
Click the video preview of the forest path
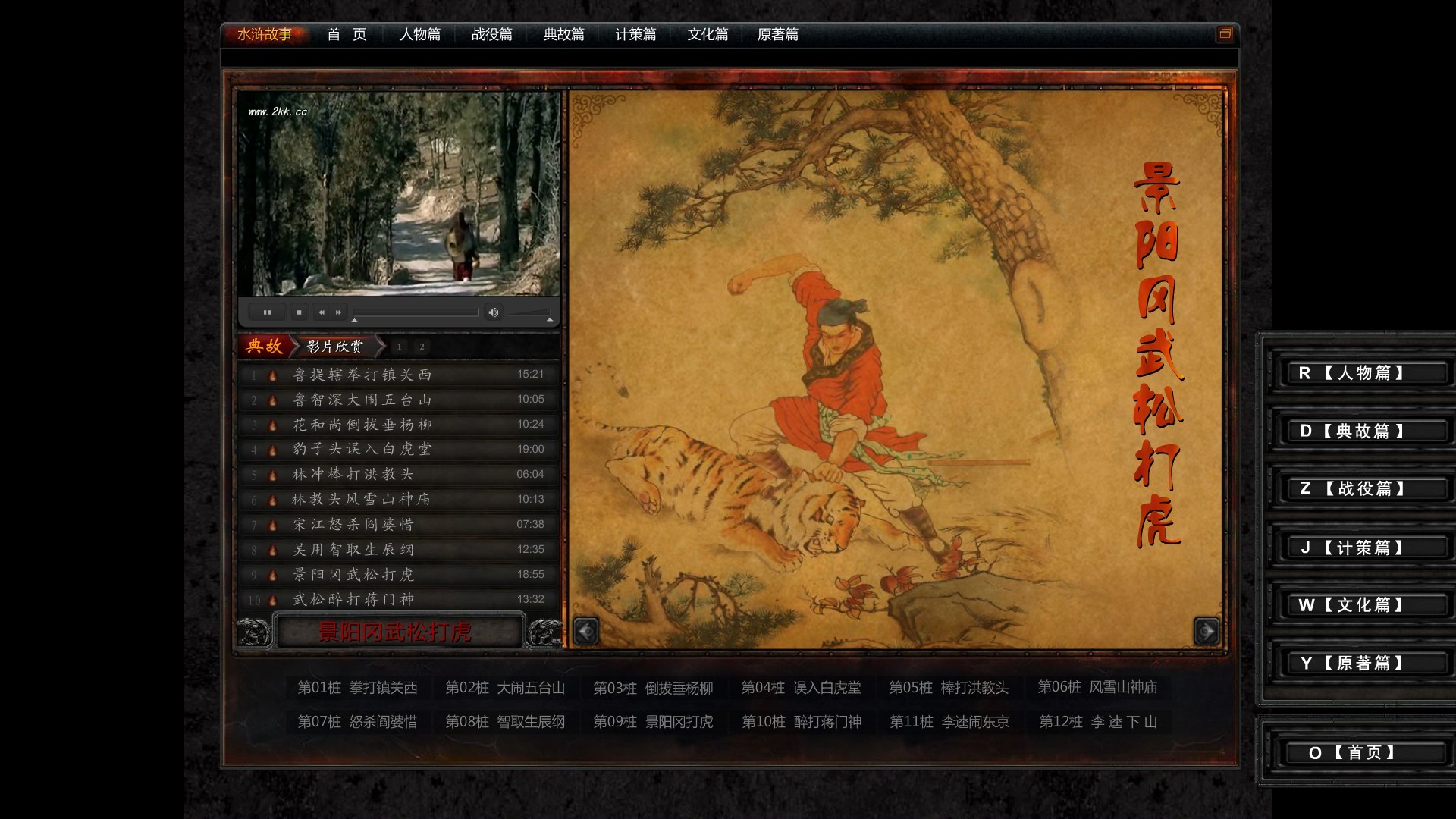[399, 194]
